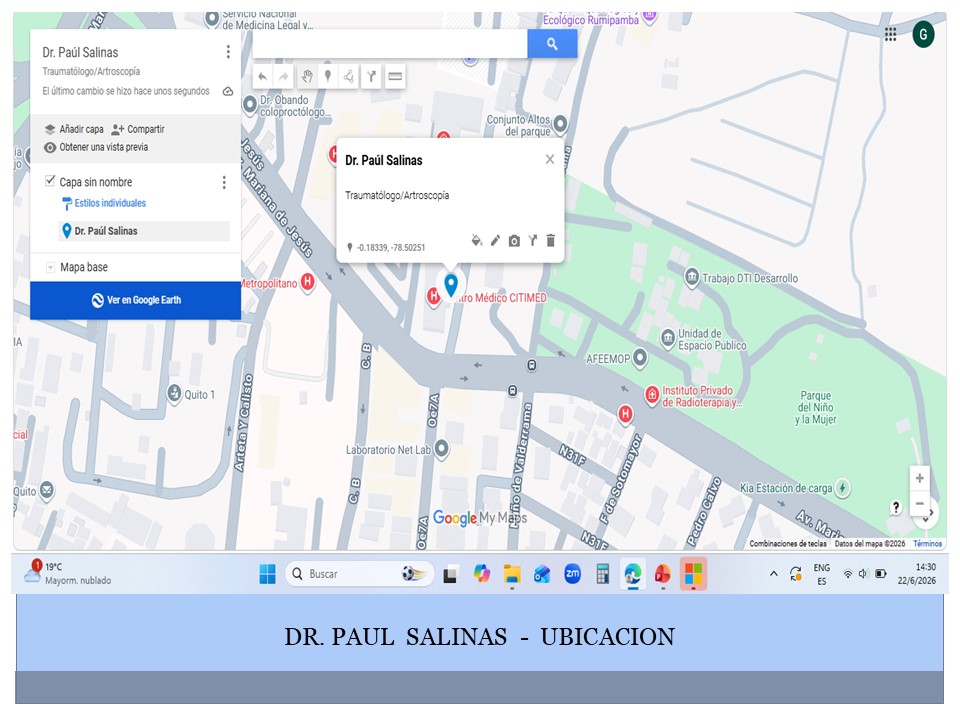Image resolution: width=960 pixels, height=720 pixels.
Task: Click the blue search button
Action: 552,44
